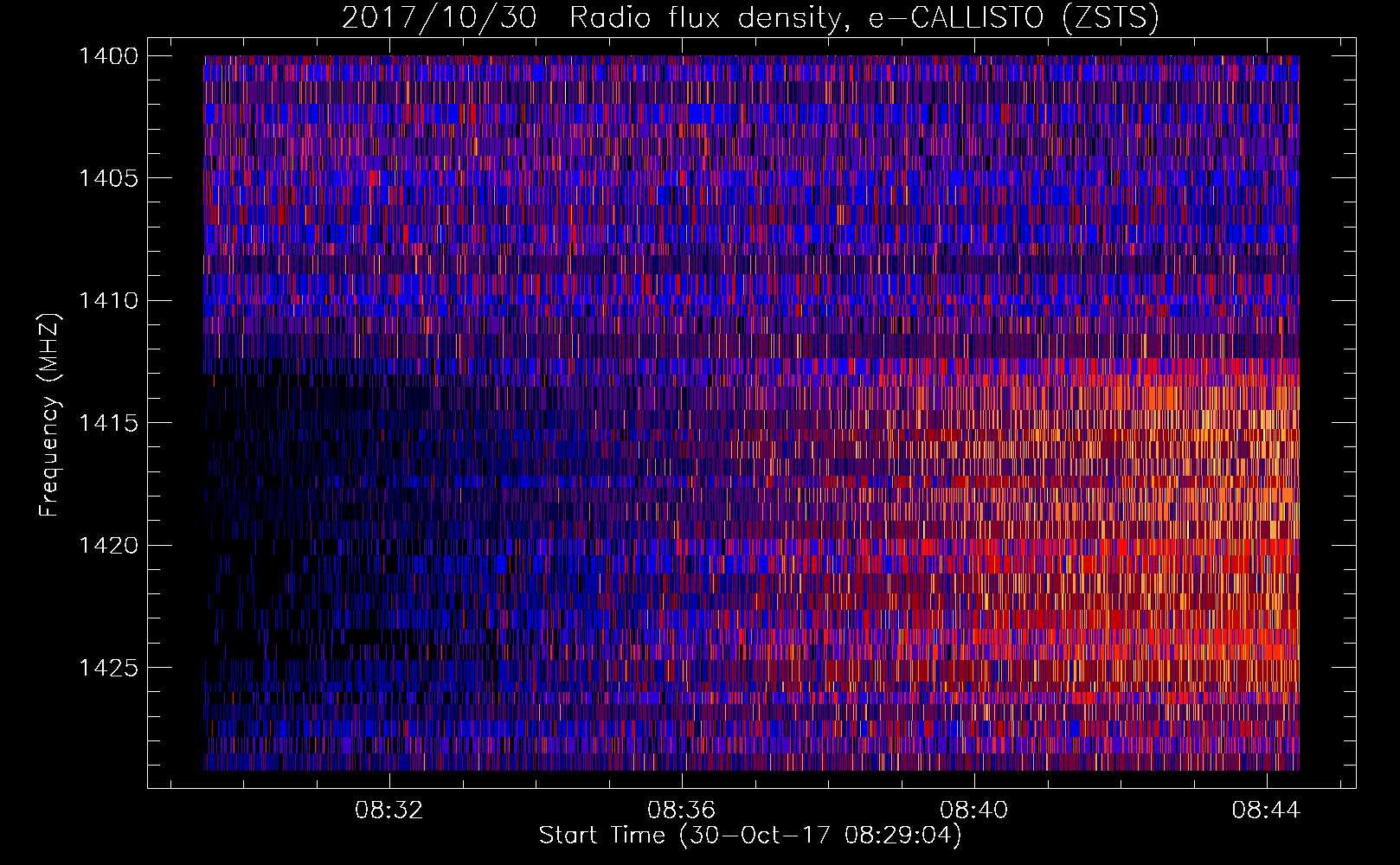Select the 1400 frequency tick label
Screen dimensions: 1400x865
coord(108,56)
